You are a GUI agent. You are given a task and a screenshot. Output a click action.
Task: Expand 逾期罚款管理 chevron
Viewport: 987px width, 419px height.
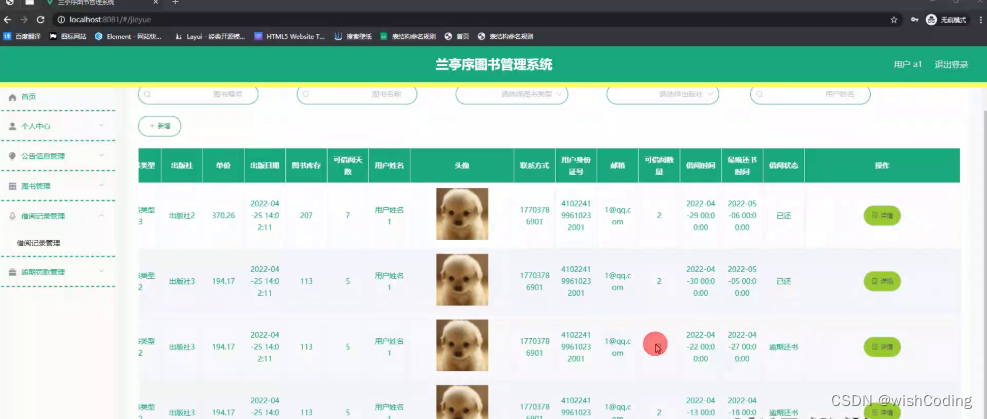(101, 272)
